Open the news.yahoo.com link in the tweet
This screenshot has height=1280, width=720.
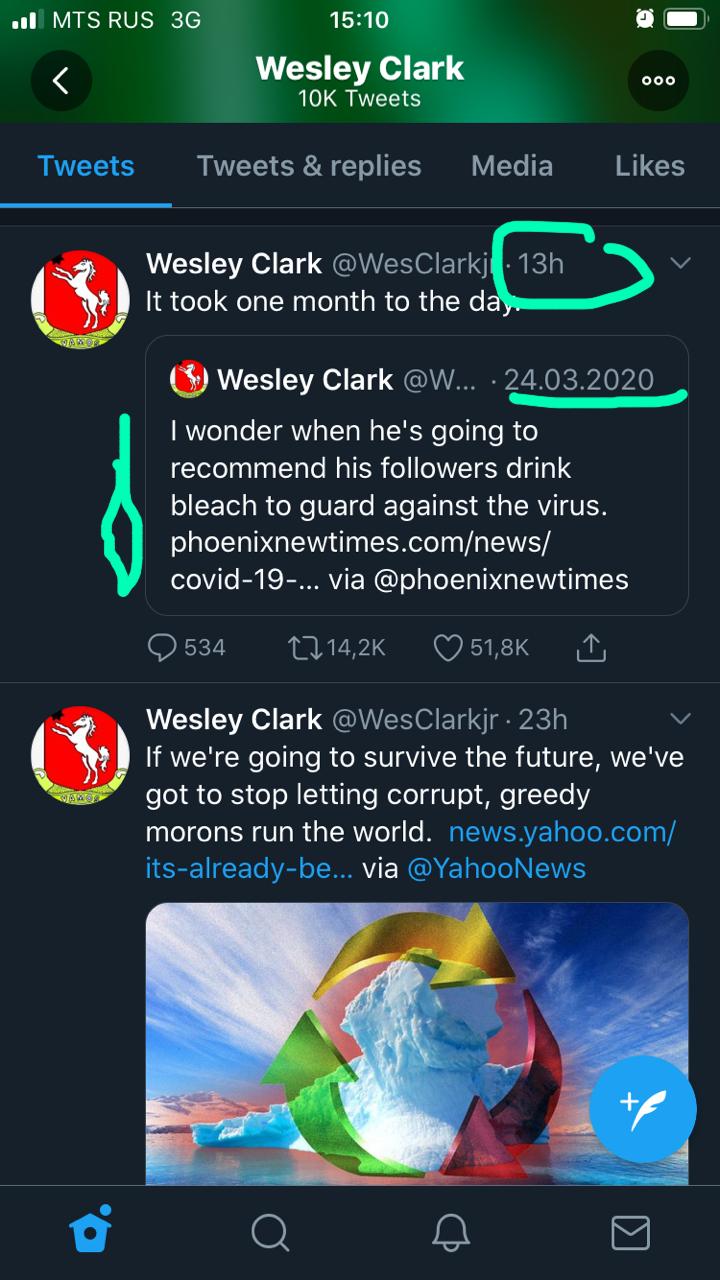pos(562,832)
